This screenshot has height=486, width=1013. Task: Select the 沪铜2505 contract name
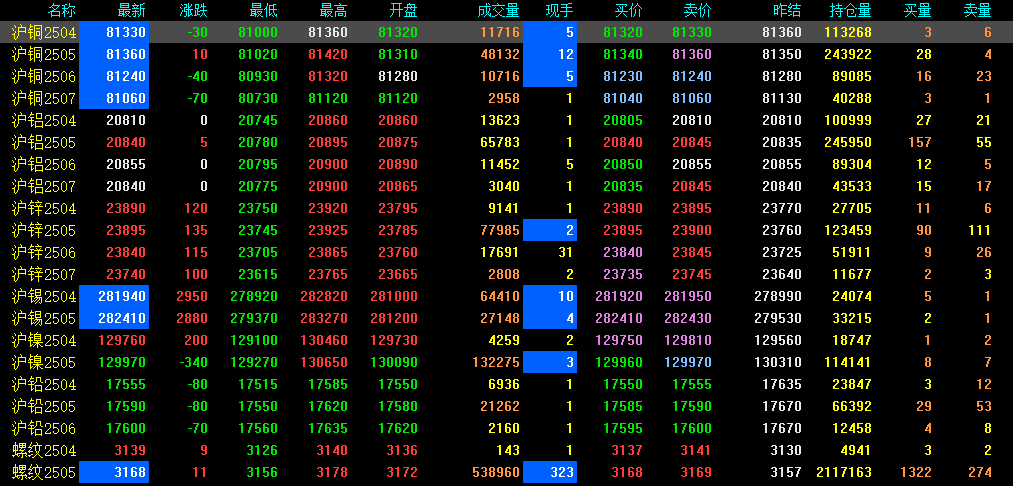(44, 54)
